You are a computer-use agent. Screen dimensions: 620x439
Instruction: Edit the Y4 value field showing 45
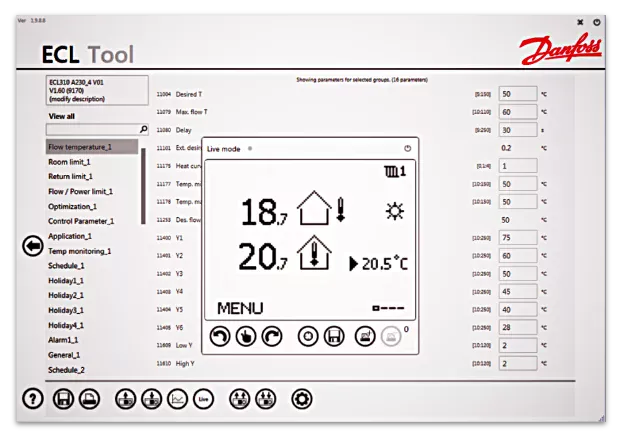click(518, 291)
